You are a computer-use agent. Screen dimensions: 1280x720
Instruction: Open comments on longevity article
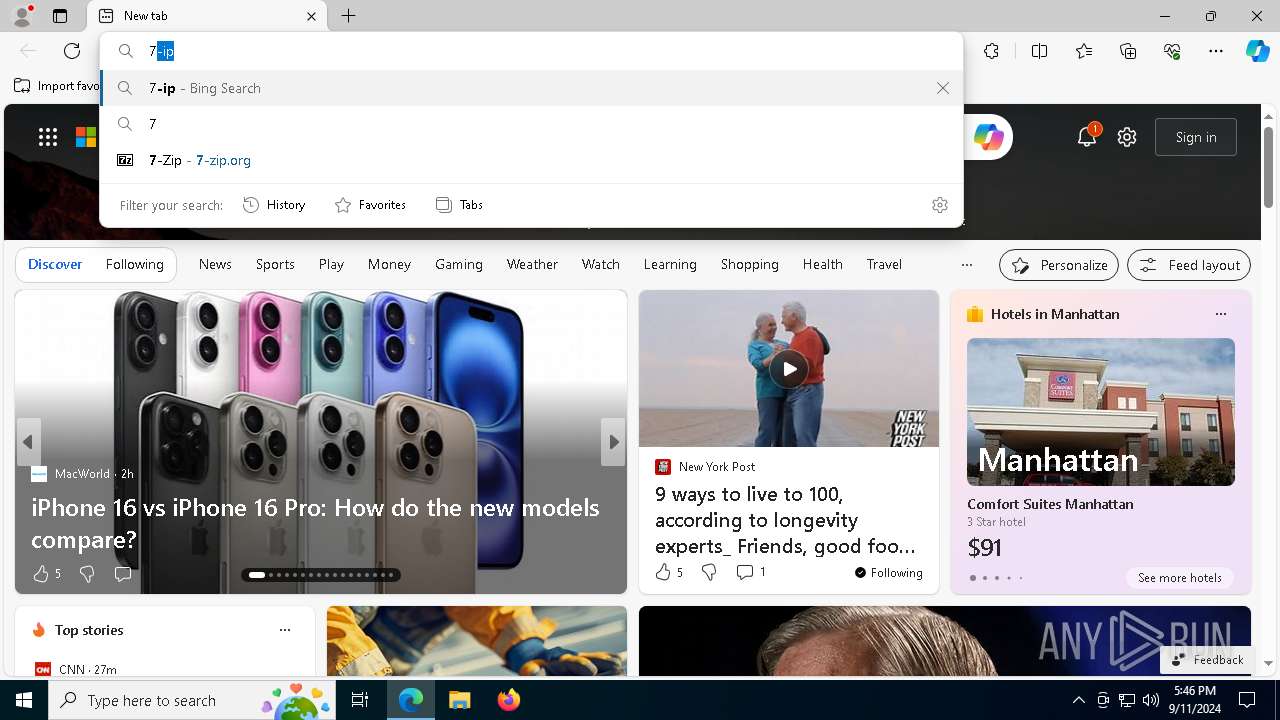tap(751, 572)
